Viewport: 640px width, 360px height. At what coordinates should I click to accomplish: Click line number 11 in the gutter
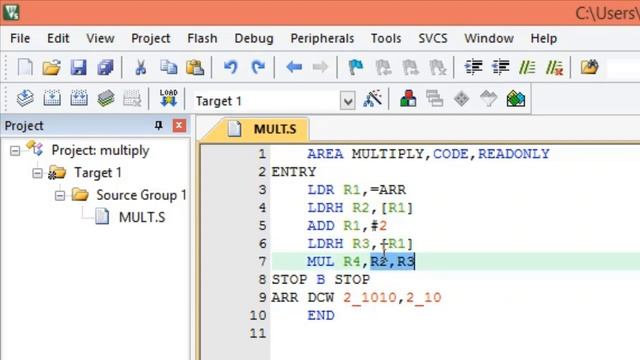258,333
